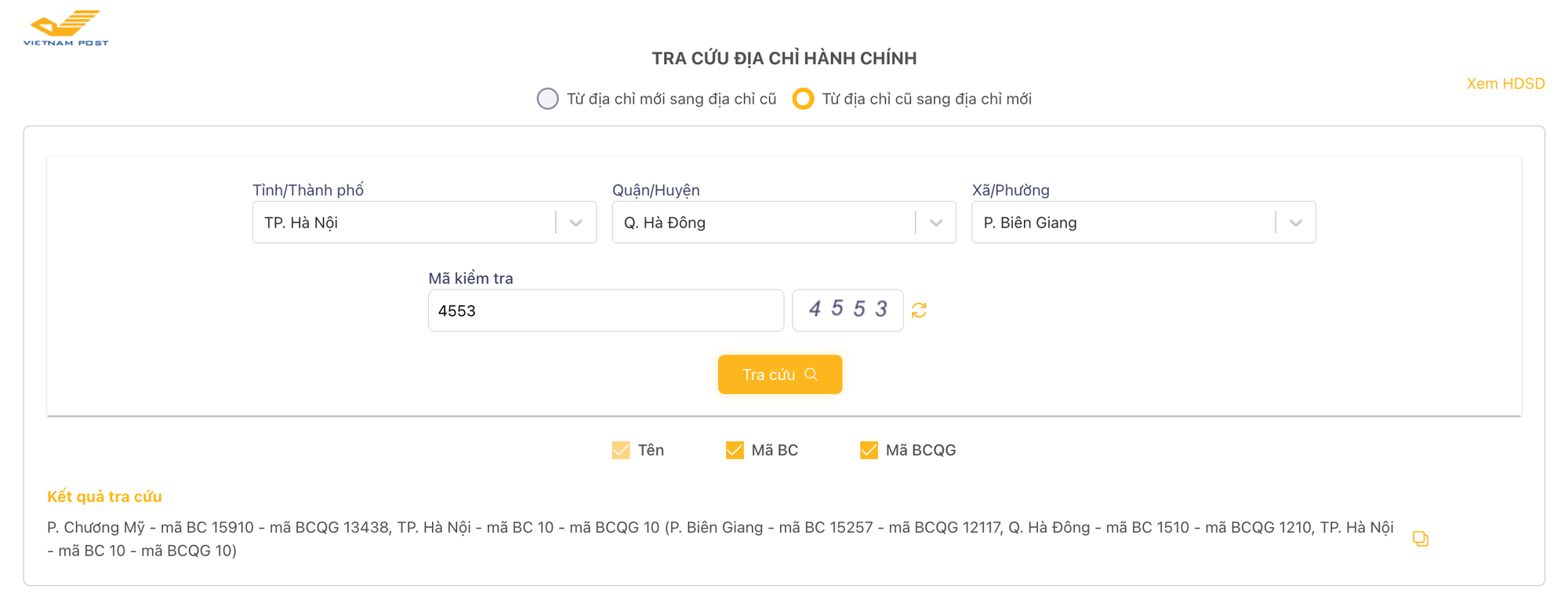Refresh the captcha code
The height and width of the screenshot is (611, 1568).
(x=919, y=310)
